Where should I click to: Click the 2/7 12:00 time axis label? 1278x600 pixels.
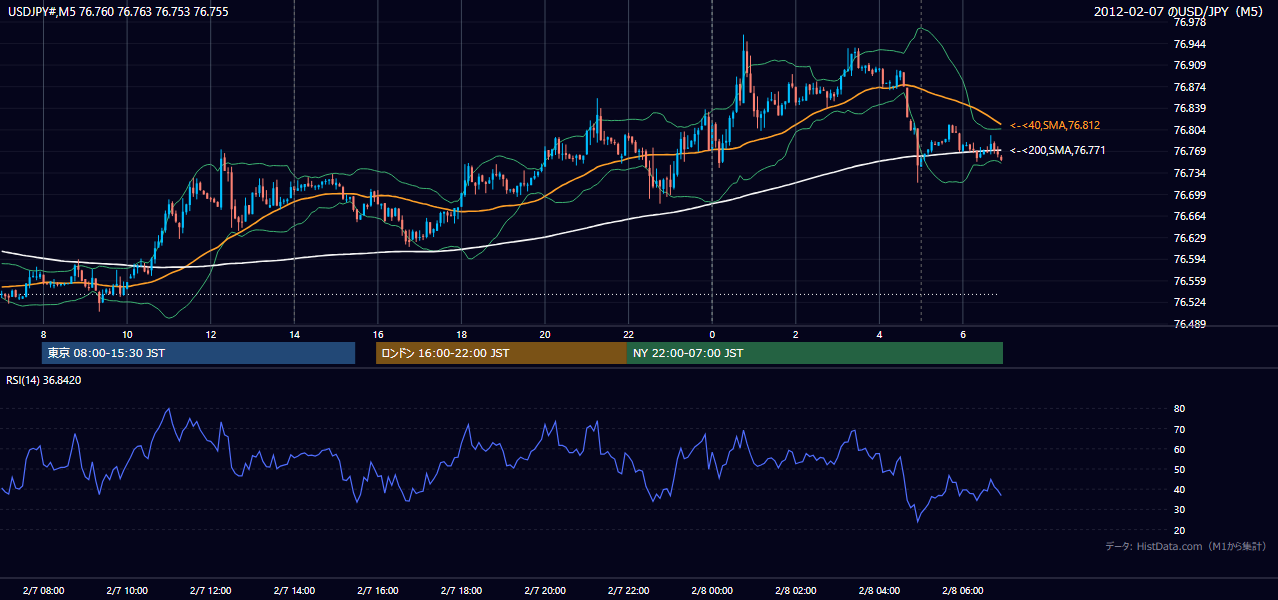(x=210, y=590)
